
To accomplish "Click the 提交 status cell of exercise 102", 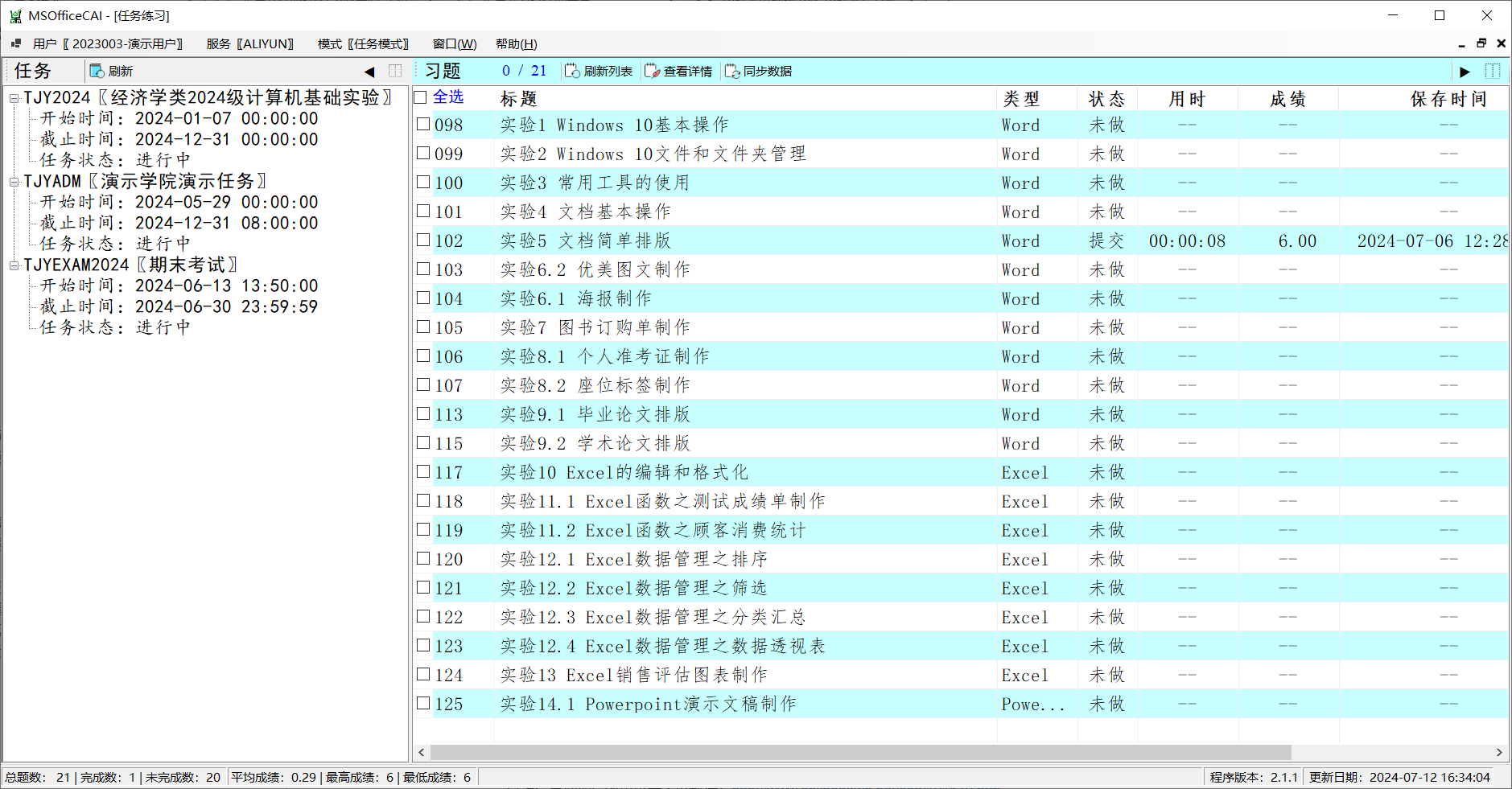I will coord(1106,240).
